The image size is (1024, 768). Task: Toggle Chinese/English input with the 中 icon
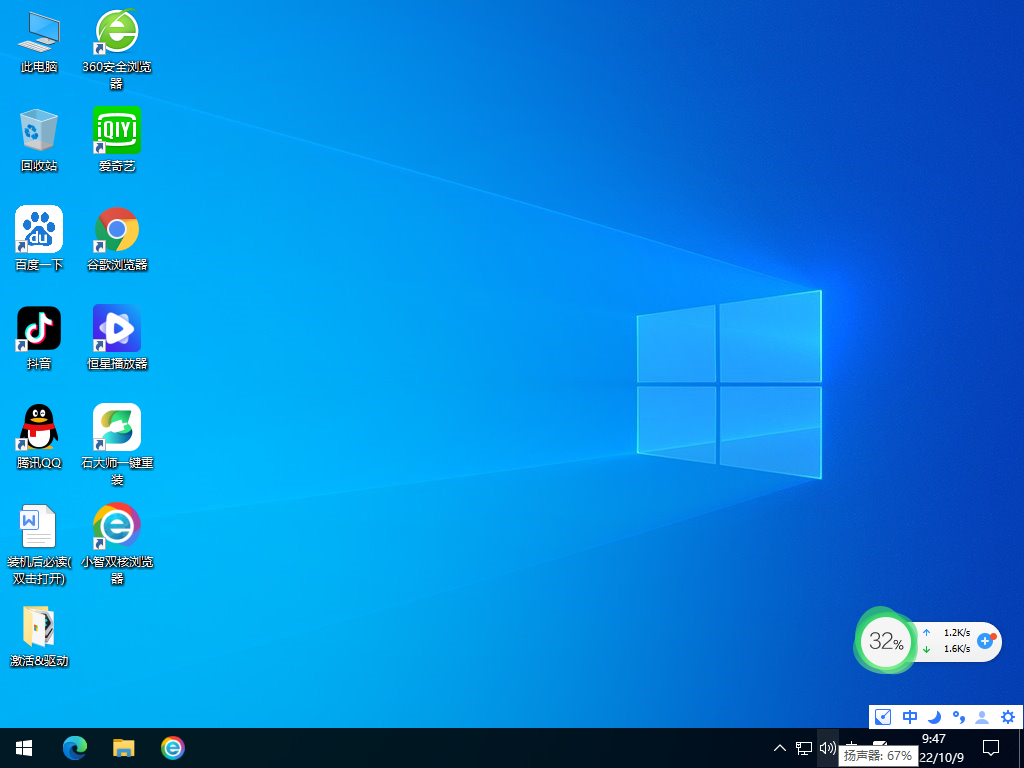click(x=909, y=717)
